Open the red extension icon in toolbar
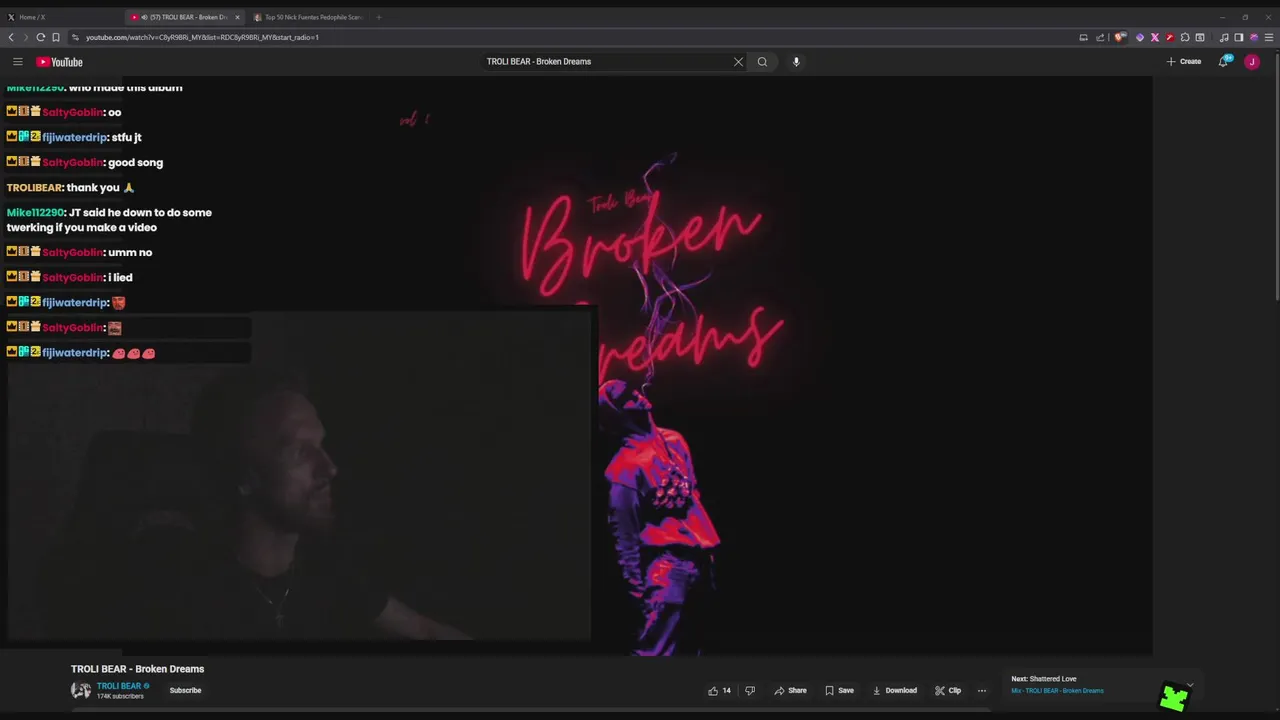Screen dimensions: 1280x720 [x=1170, y=37]
